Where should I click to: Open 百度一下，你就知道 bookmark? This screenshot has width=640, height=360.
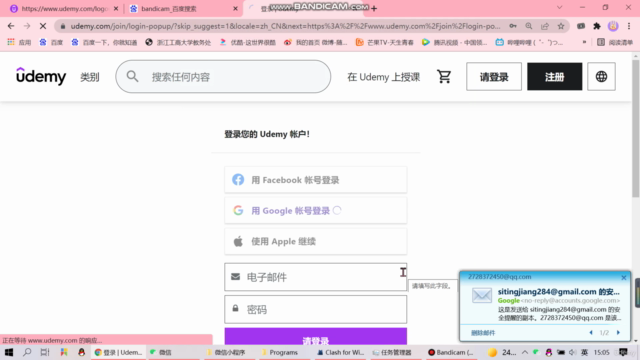point(104,42)
